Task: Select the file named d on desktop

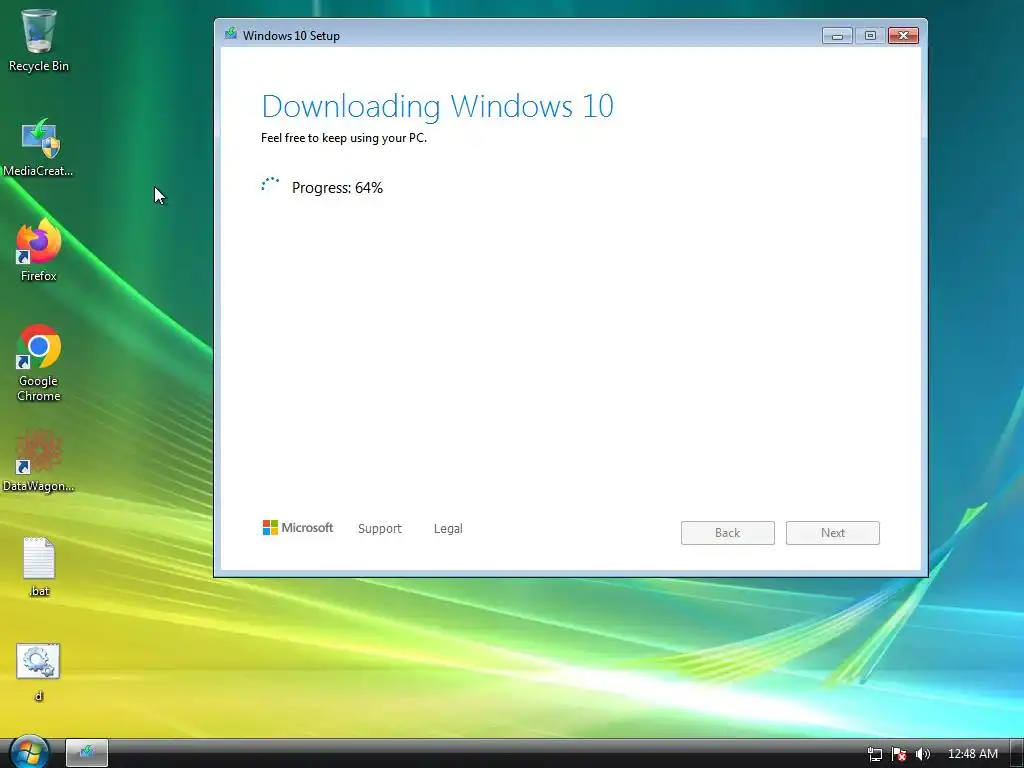Action: (x=39, y=672)
